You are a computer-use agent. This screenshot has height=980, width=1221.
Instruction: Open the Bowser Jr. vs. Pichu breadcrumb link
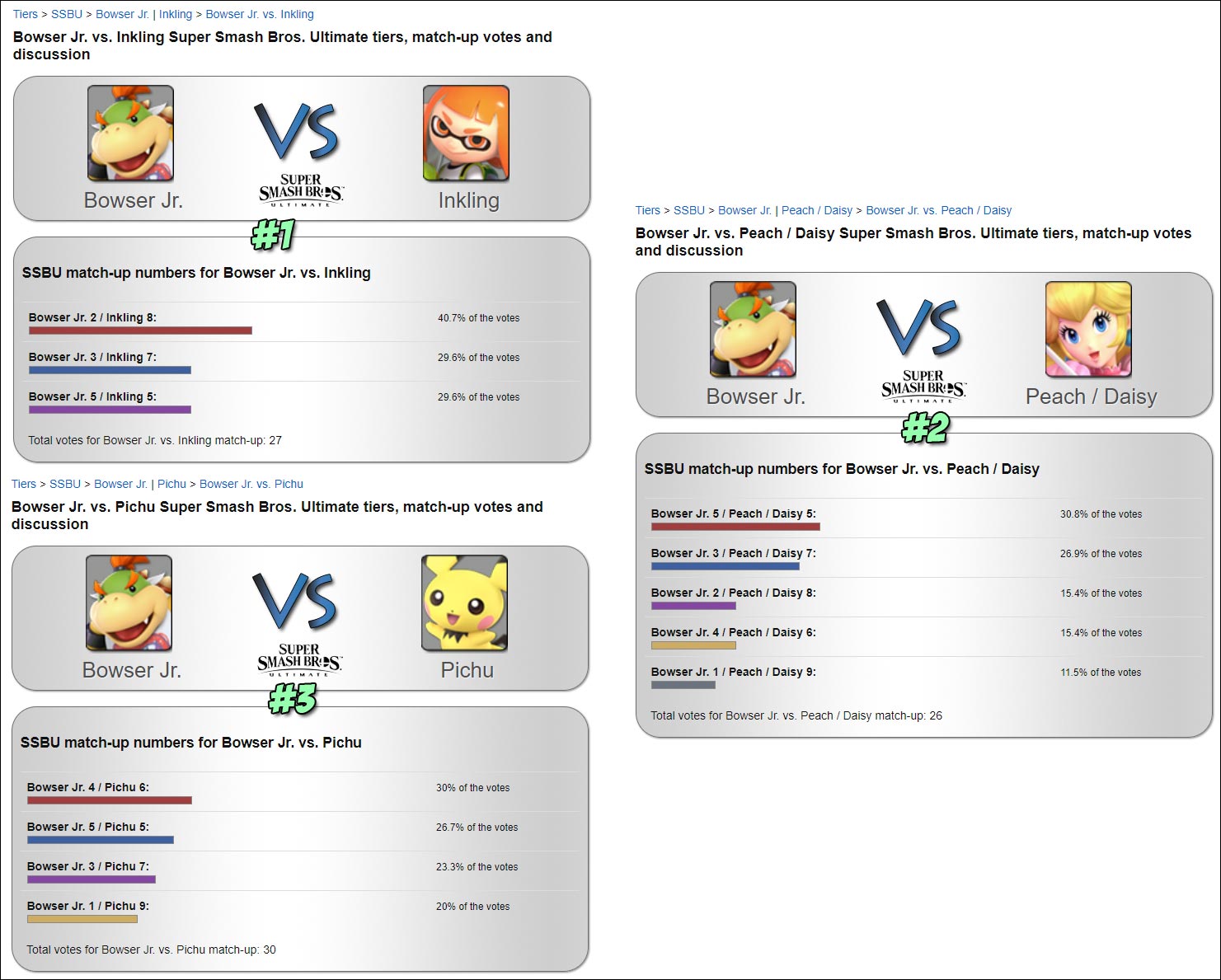click(x=251, y=484)
